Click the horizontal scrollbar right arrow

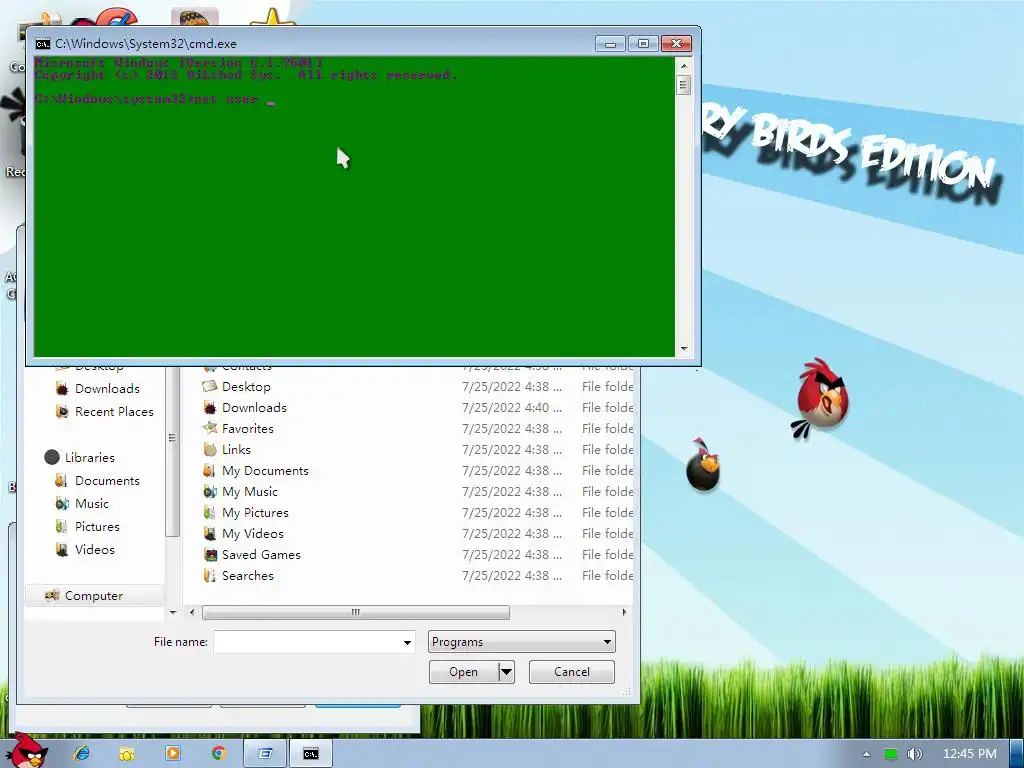click(x=624, y=613)
